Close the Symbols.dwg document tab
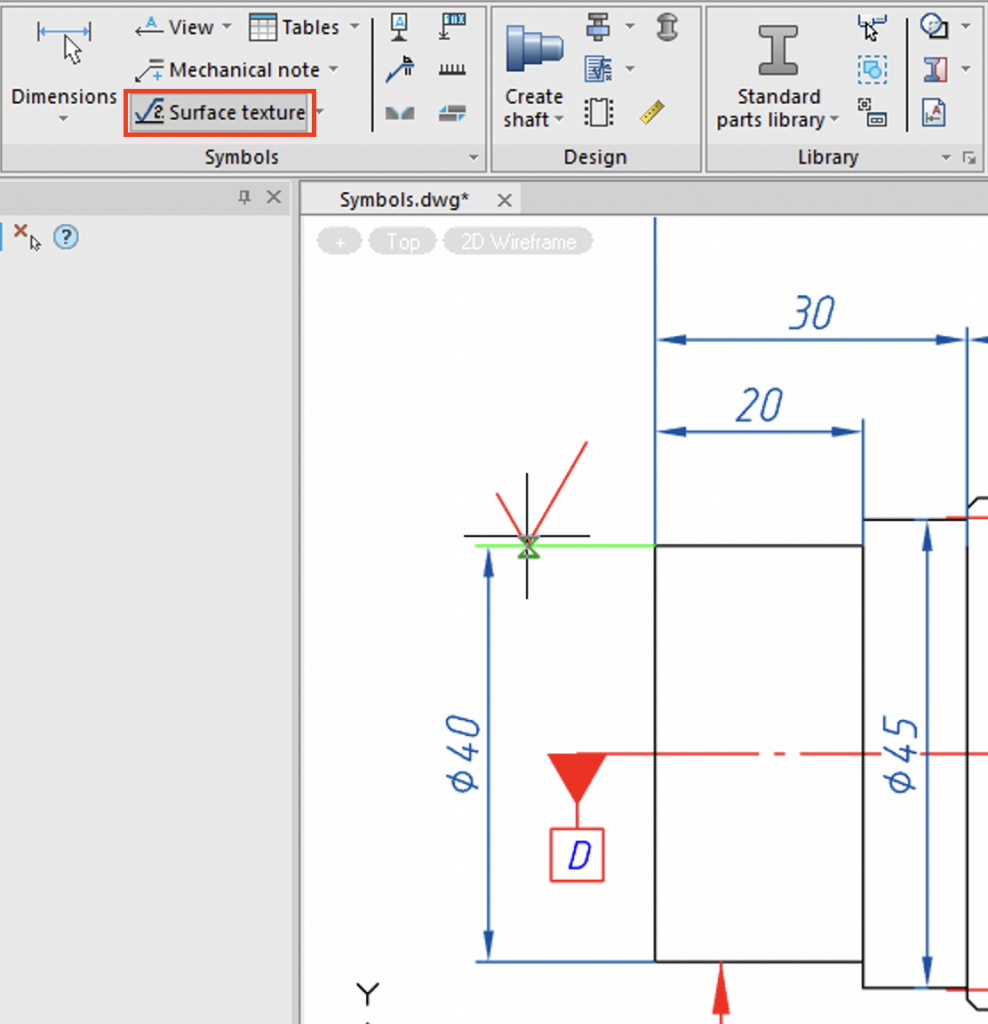This screenshot has width=988, height=1024. click(x=505, y=200)
